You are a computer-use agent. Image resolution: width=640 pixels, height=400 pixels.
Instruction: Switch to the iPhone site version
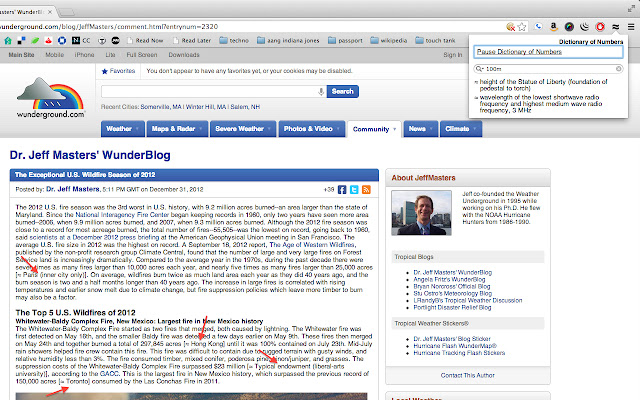pyautogui.click(x=84, y=55)
